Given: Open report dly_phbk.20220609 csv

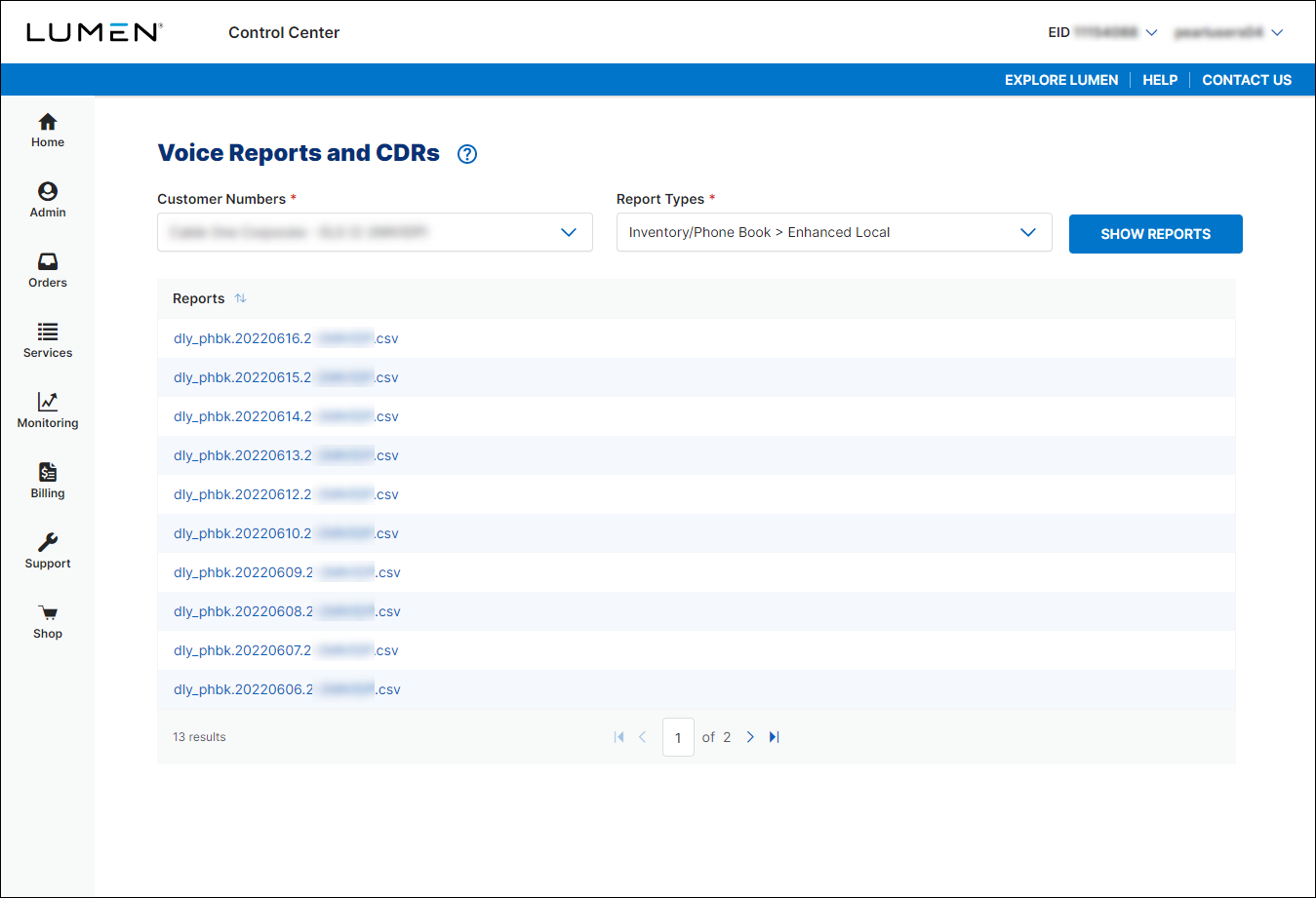Looking at the screenshot, I should pos(287,572).
